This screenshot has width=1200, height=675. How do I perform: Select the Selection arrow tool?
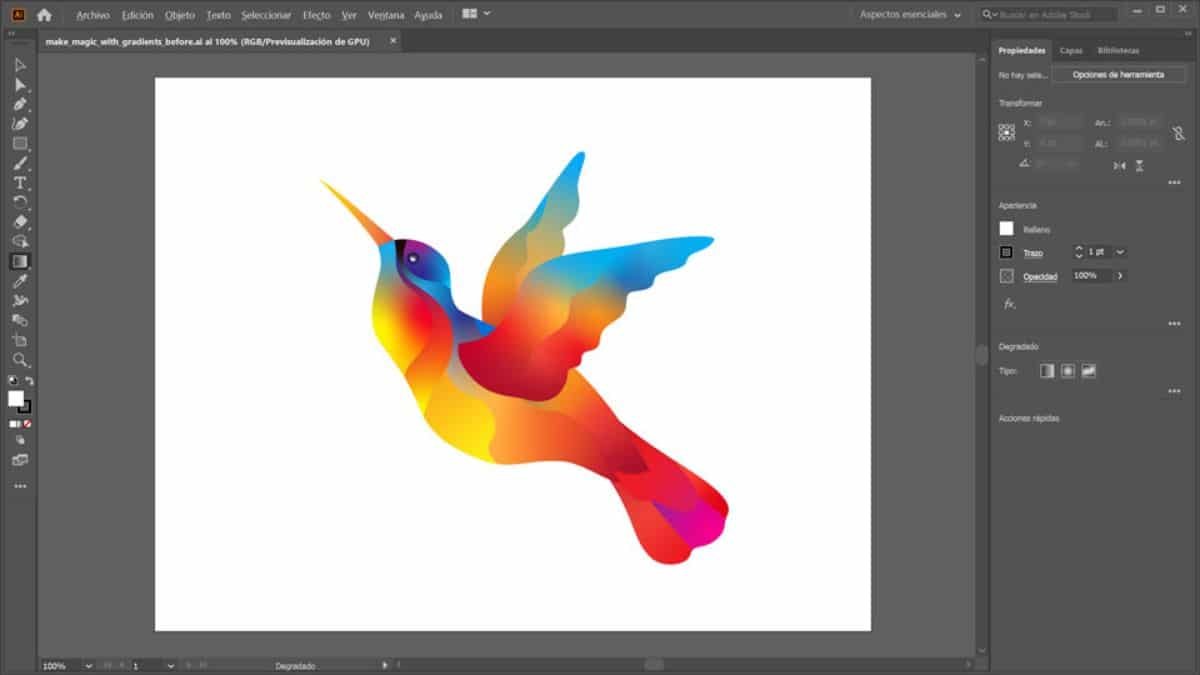[20, 65]
